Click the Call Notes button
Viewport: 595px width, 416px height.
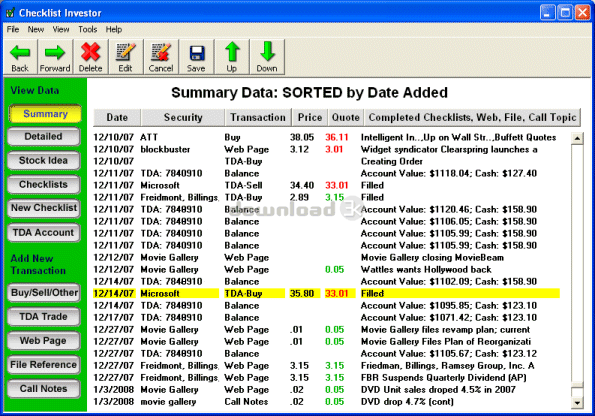[44, 389]
